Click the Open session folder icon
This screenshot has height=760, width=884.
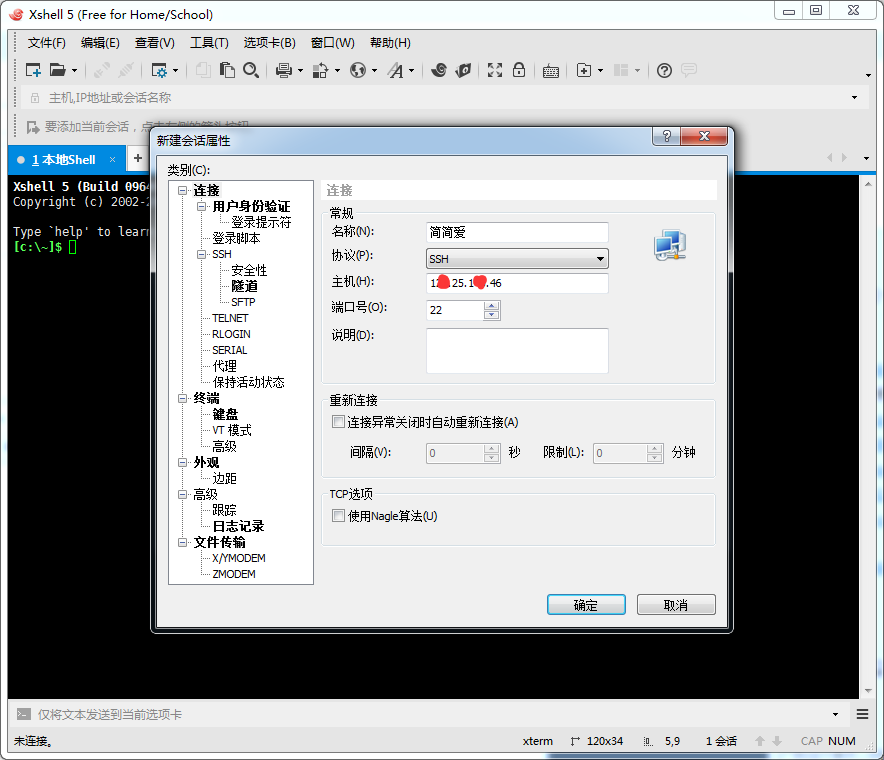[58, 70]
